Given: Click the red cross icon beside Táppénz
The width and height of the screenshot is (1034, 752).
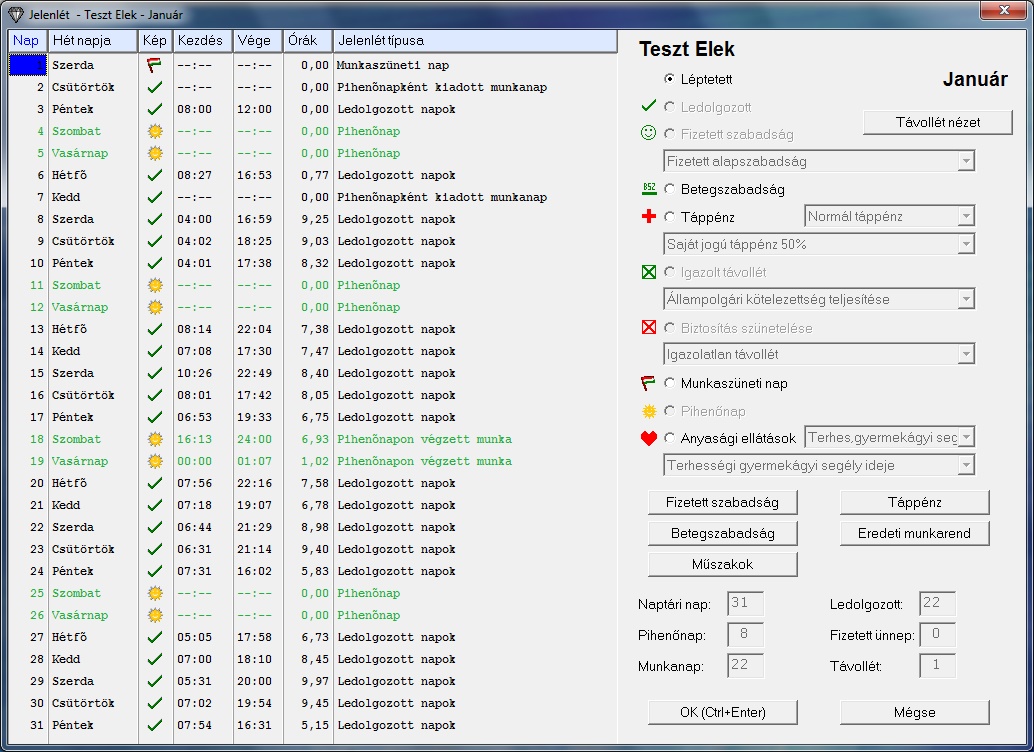Looking at the screenshot, I should point(649,216).
